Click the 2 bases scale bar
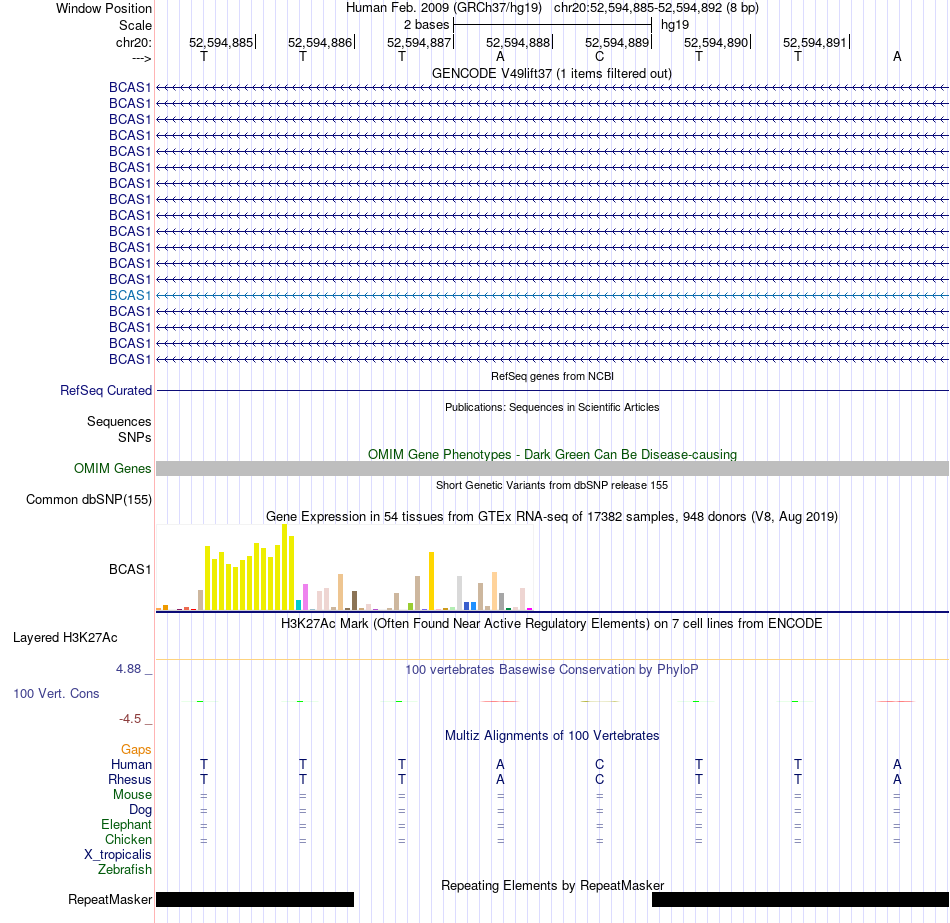Screen dimensions: 950x923 [552, 25]
